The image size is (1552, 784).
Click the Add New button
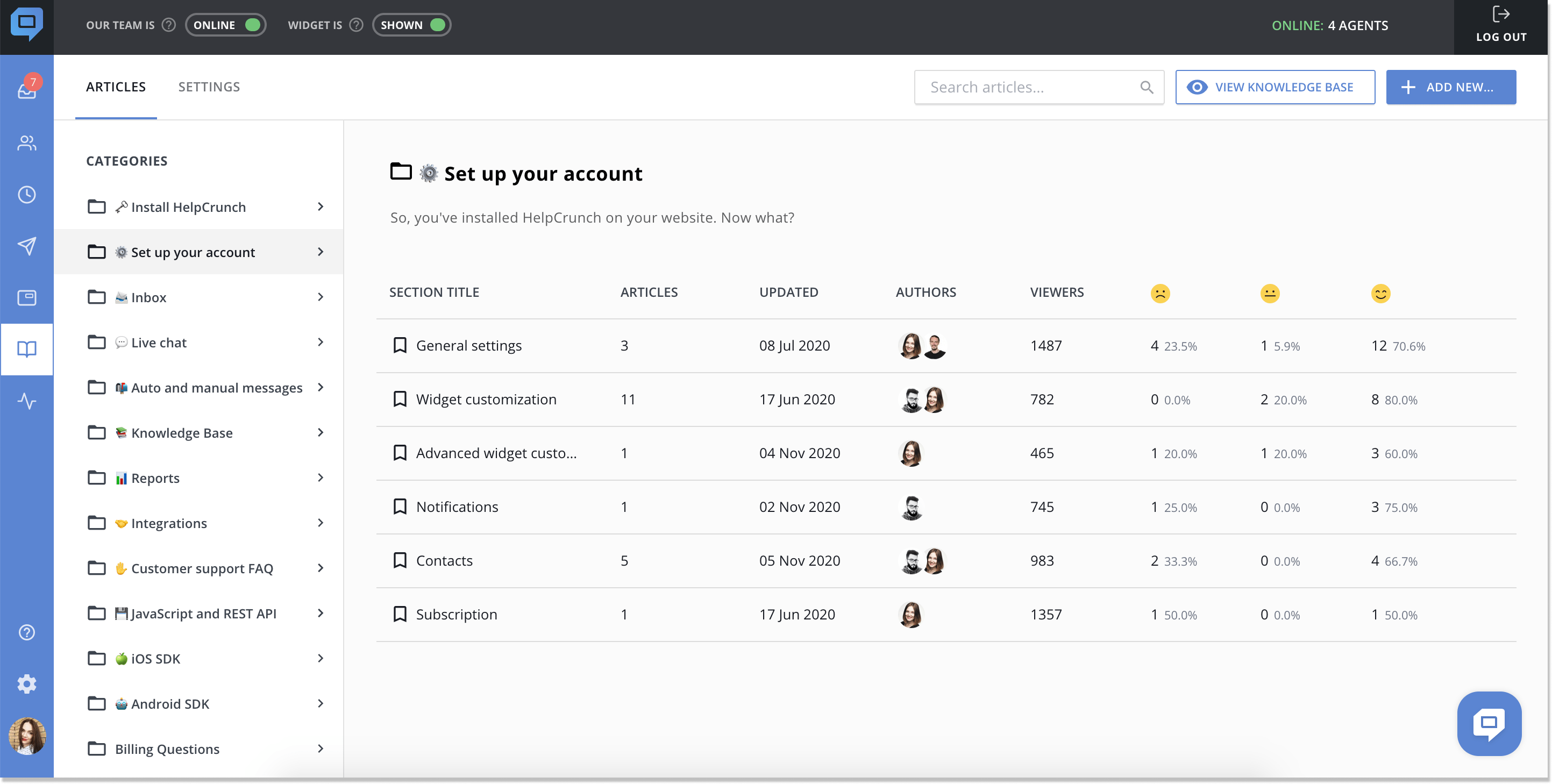click(x=1450, y=87)
